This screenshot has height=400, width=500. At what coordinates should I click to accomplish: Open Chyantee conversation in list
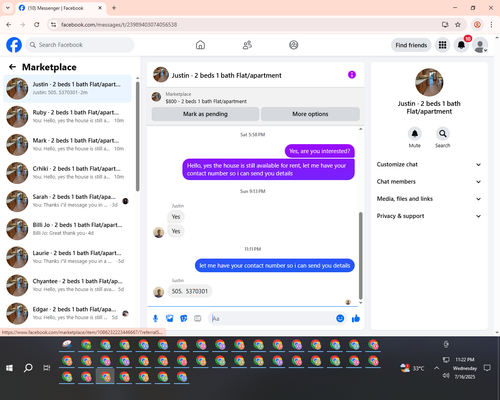[67, 285]
